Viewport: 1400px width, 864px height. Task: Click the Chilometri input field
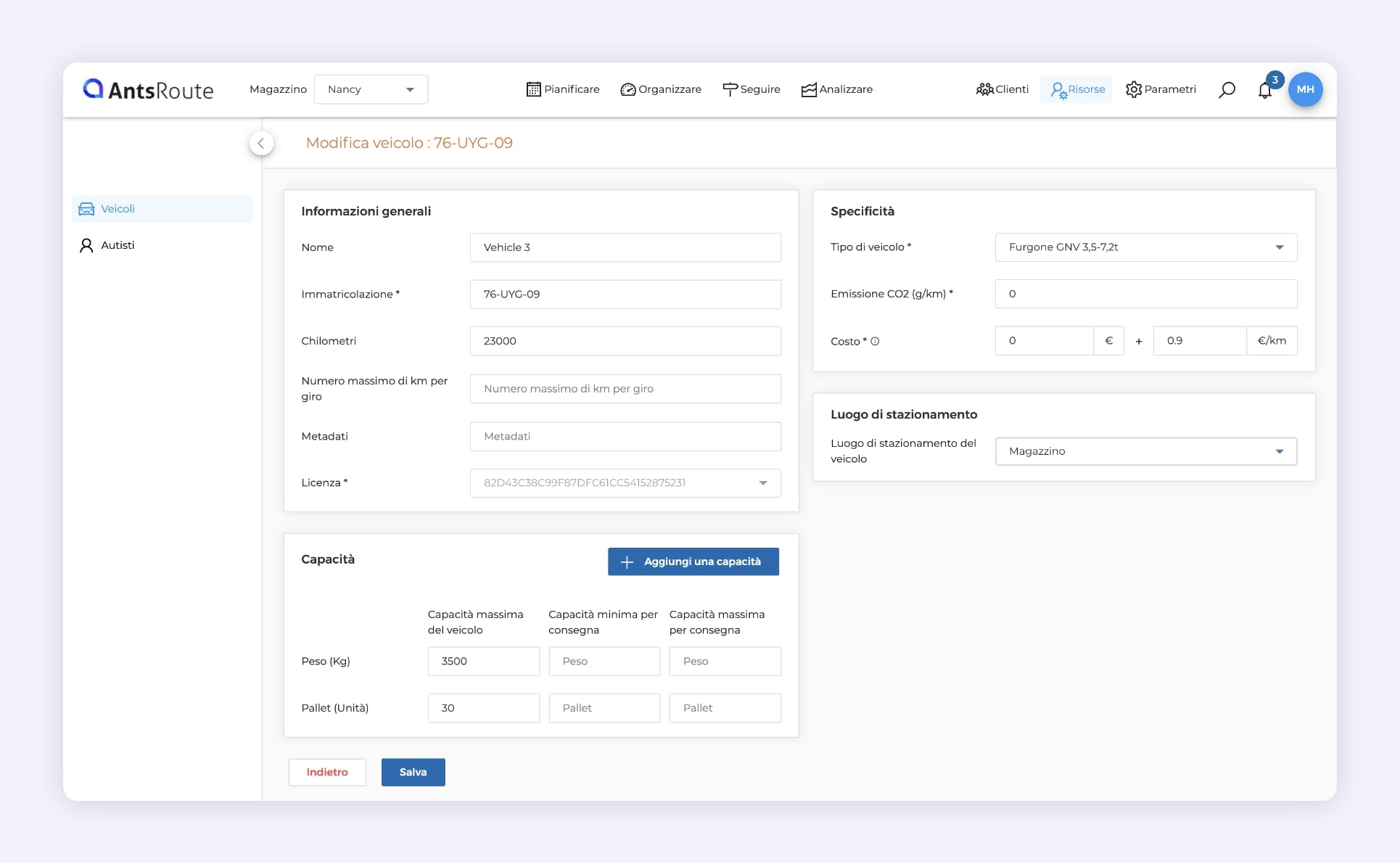[625, 341]
